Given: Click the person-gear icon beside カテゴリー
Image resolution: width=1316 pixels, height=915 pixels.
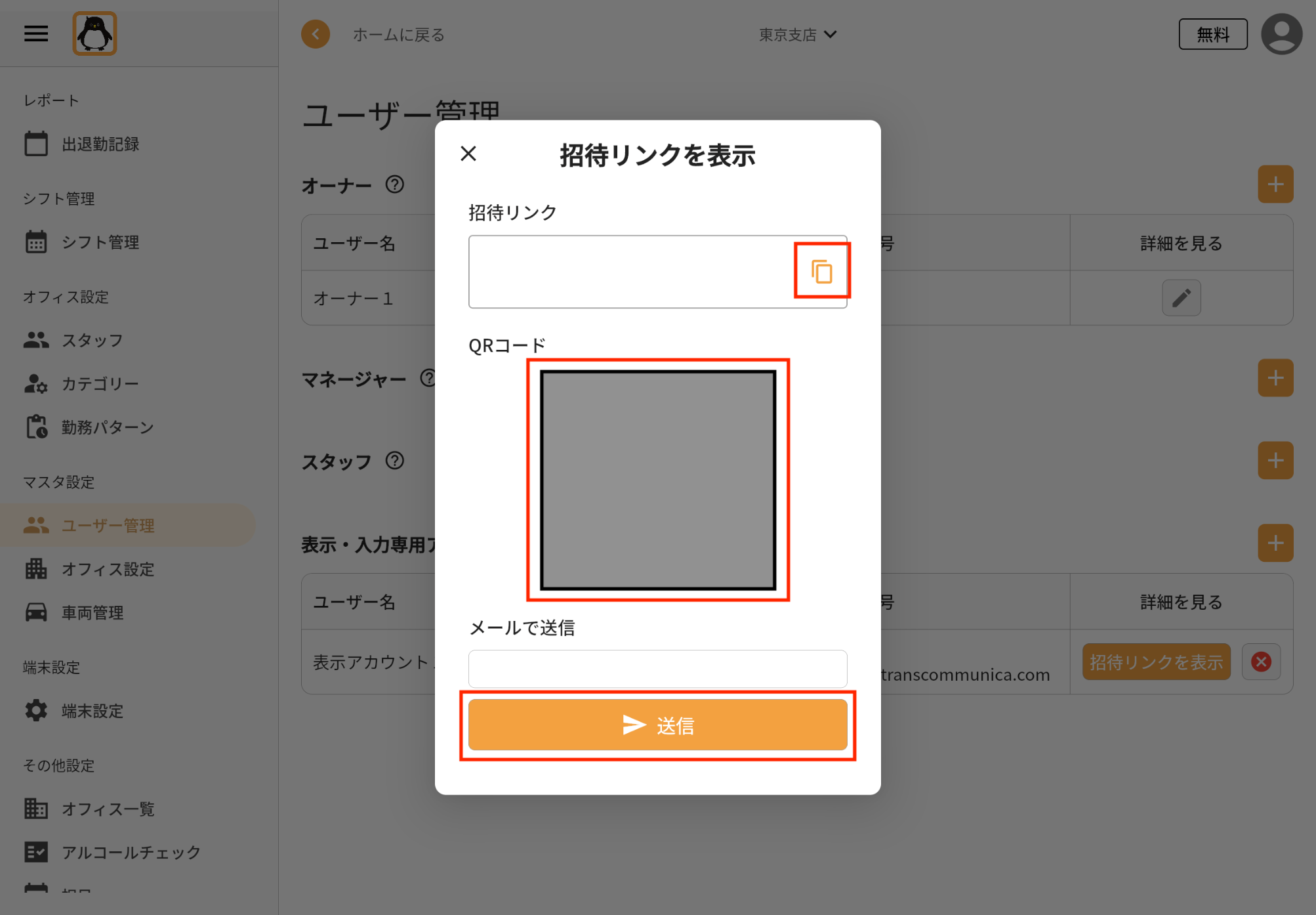Looking at the screenshot, I should pos(36,383).
